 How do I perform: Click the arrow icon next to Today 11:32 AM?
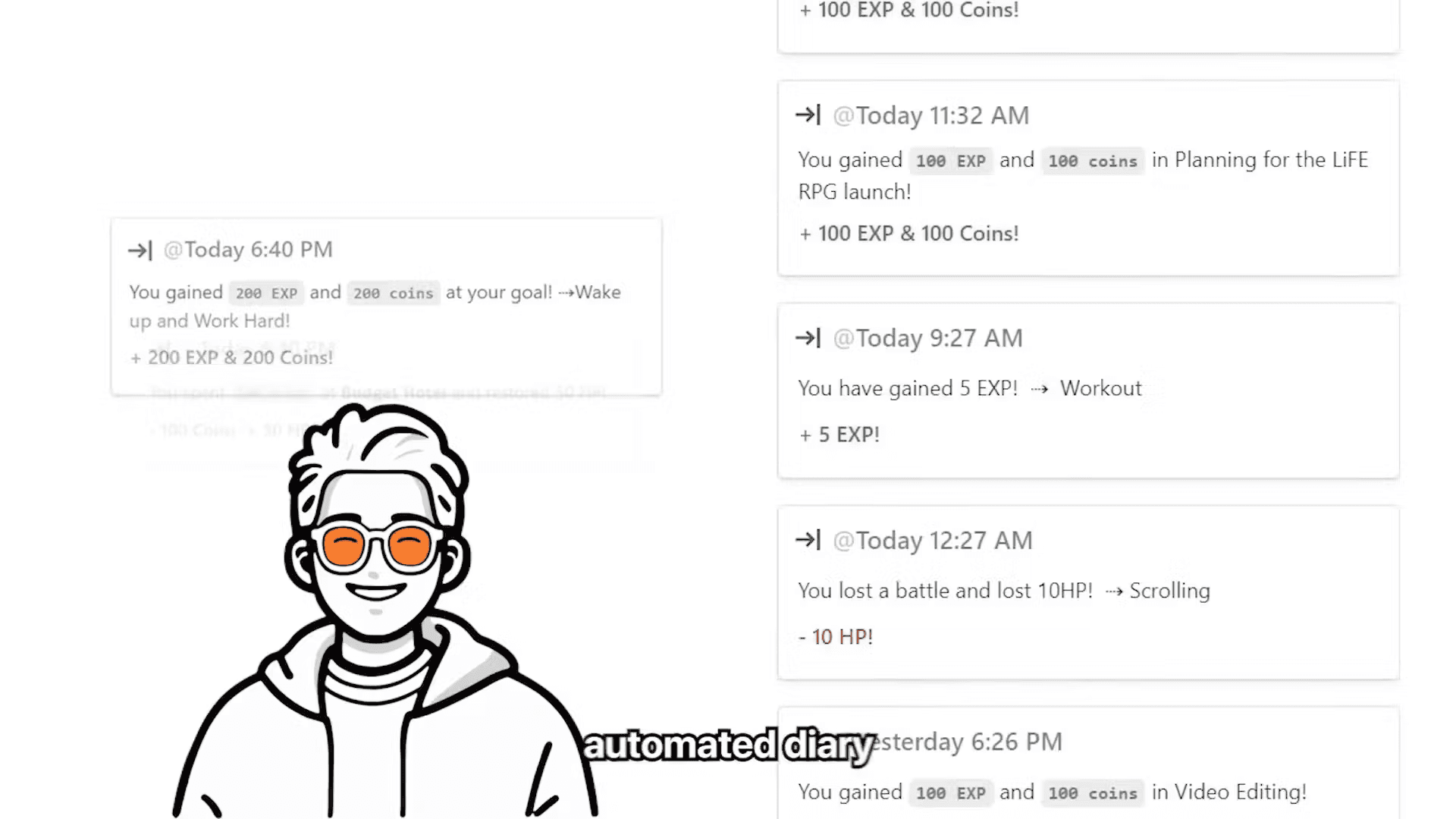click(809, 114)
